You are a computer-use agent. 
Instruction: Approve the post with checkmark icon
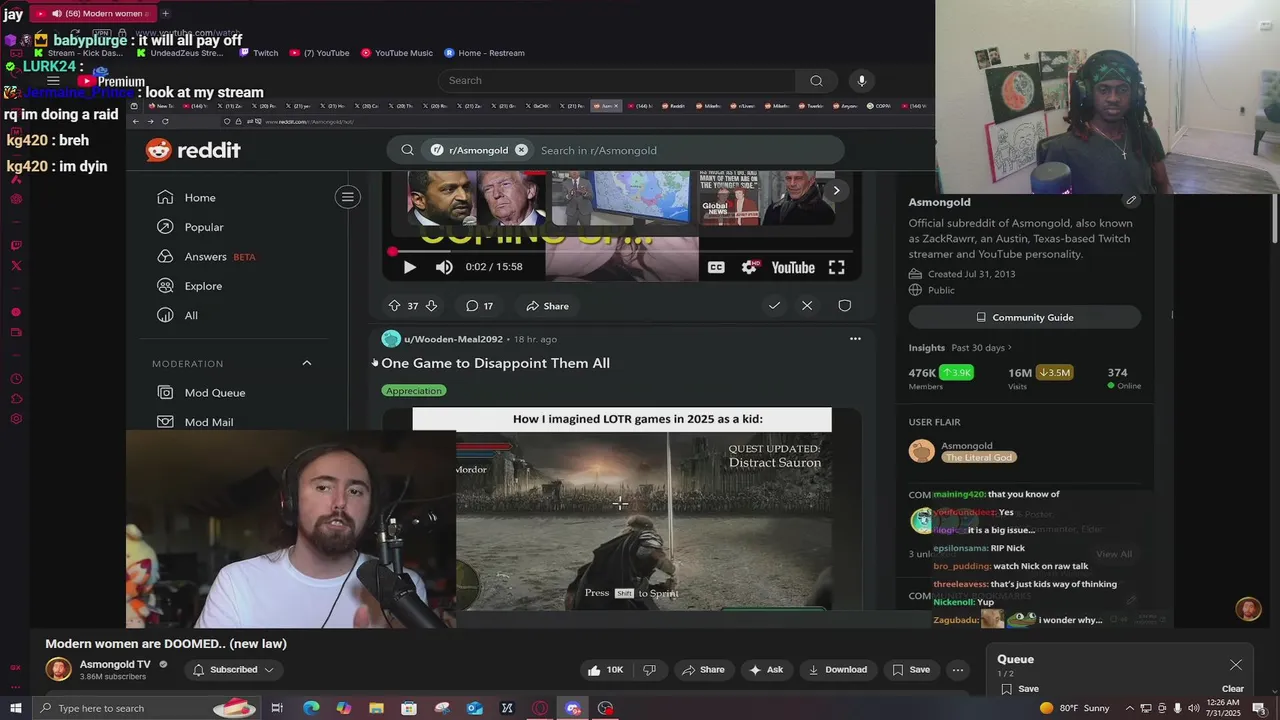774,306
